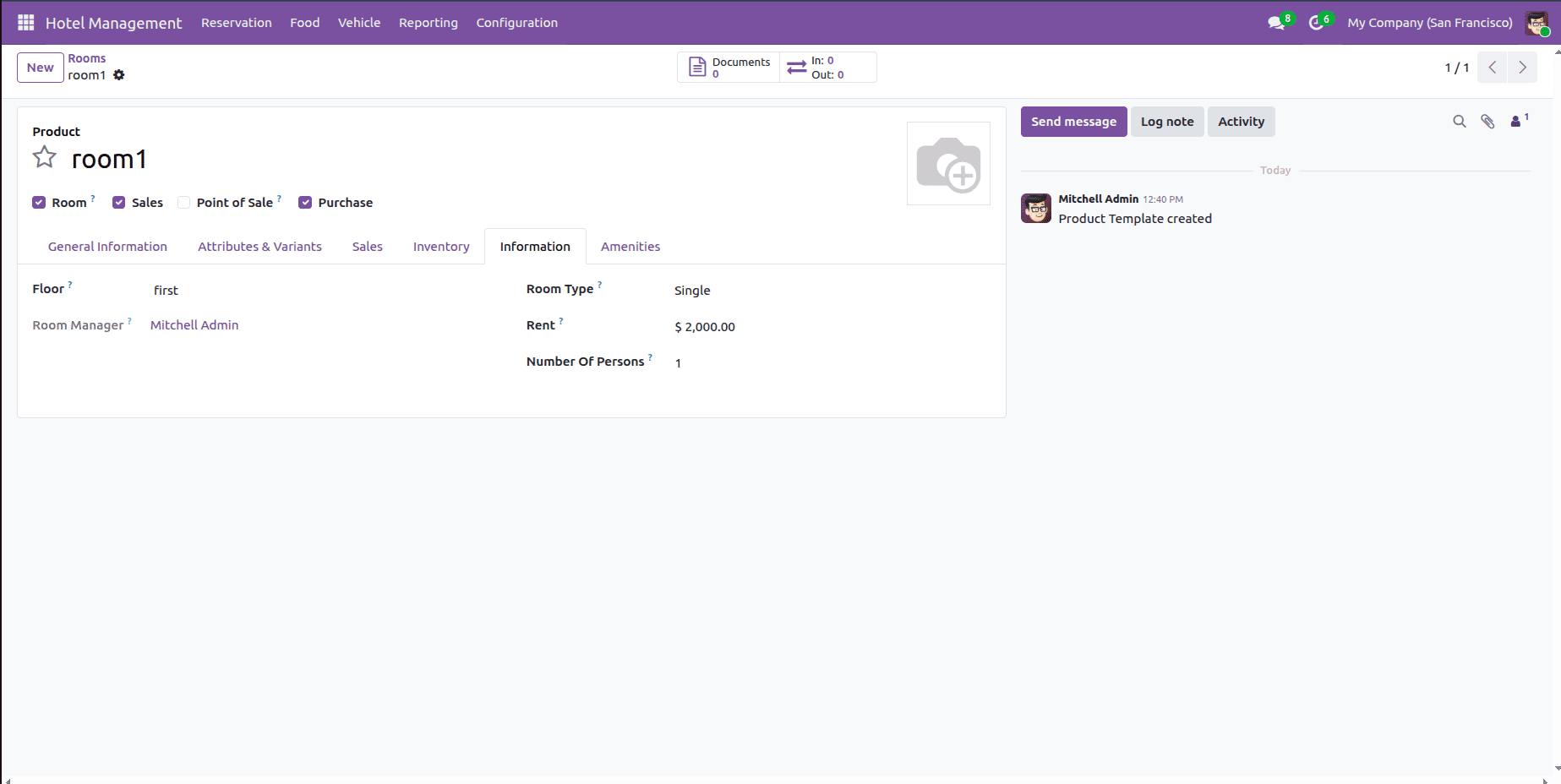Viewport: 1561px width, 784px height.
Task: Click the Activity button
Action: click(x=1241, y=122)
